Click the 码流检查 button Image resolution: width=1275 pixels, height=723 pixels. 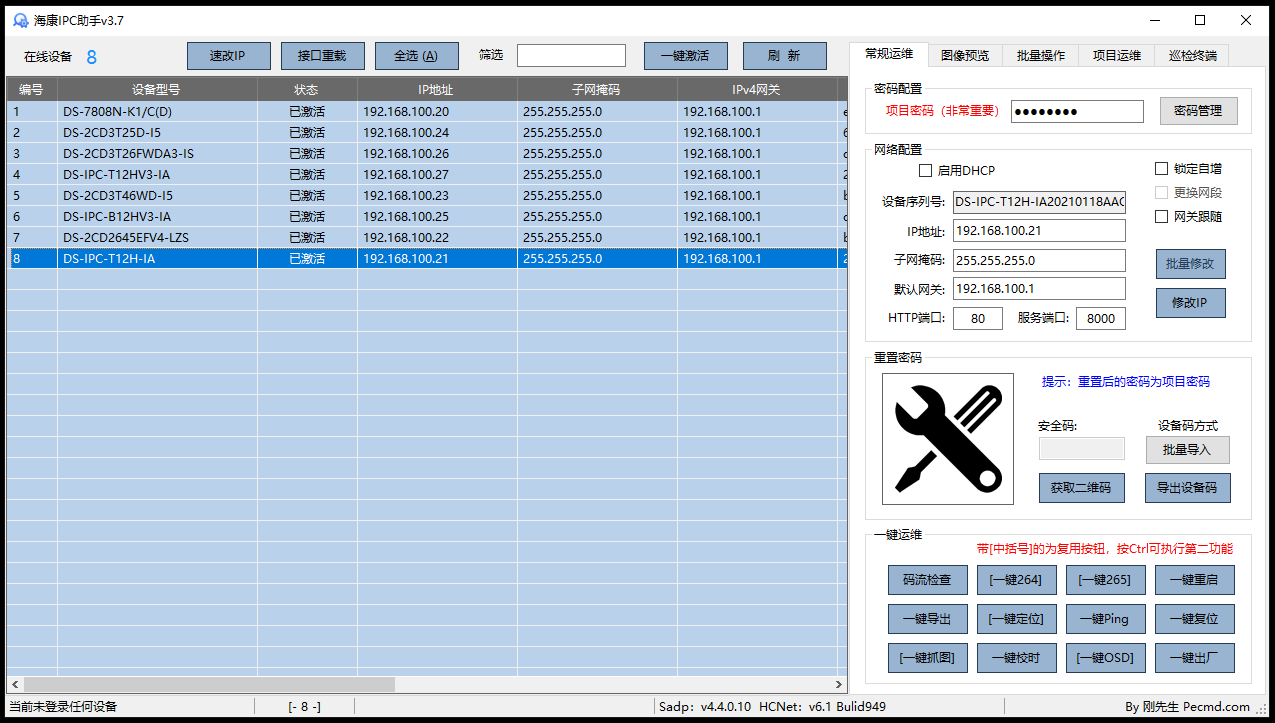(927, 580)
